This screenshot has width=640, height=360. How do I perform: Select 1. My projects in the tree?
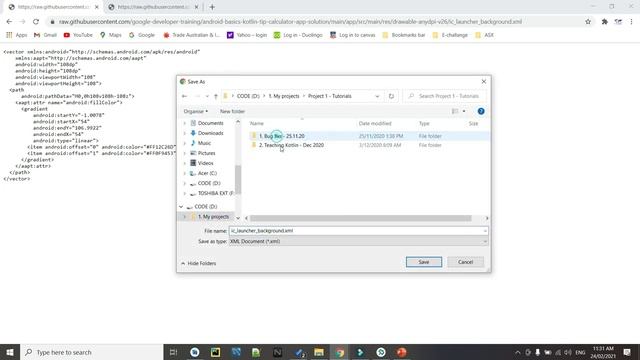pyautogui.click(x=213, y=217)
